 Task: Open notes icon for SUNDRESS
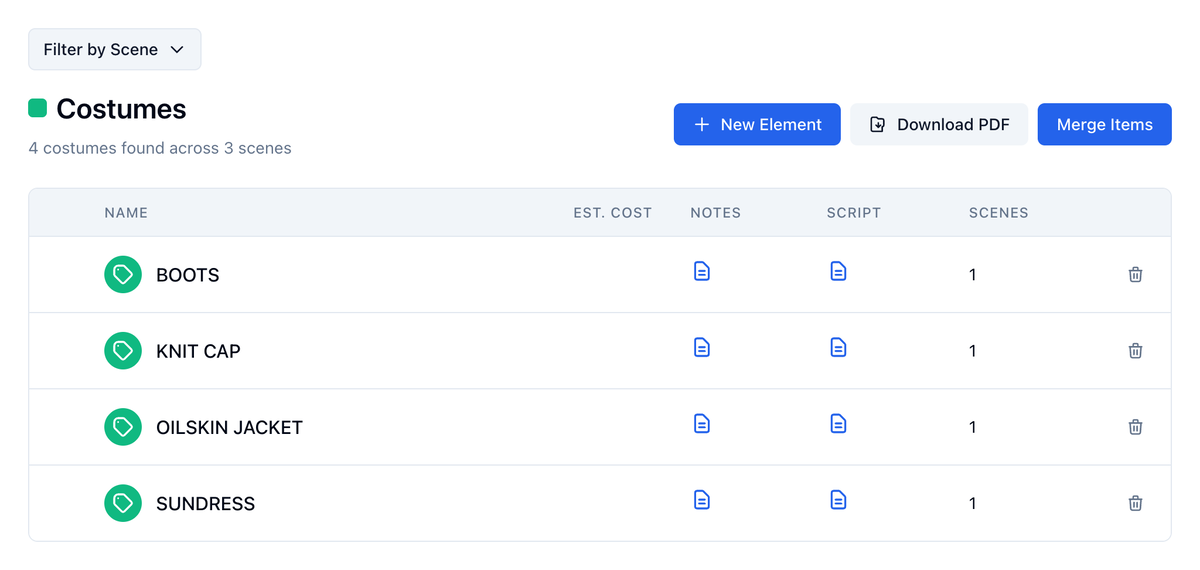tap(702, 499)
